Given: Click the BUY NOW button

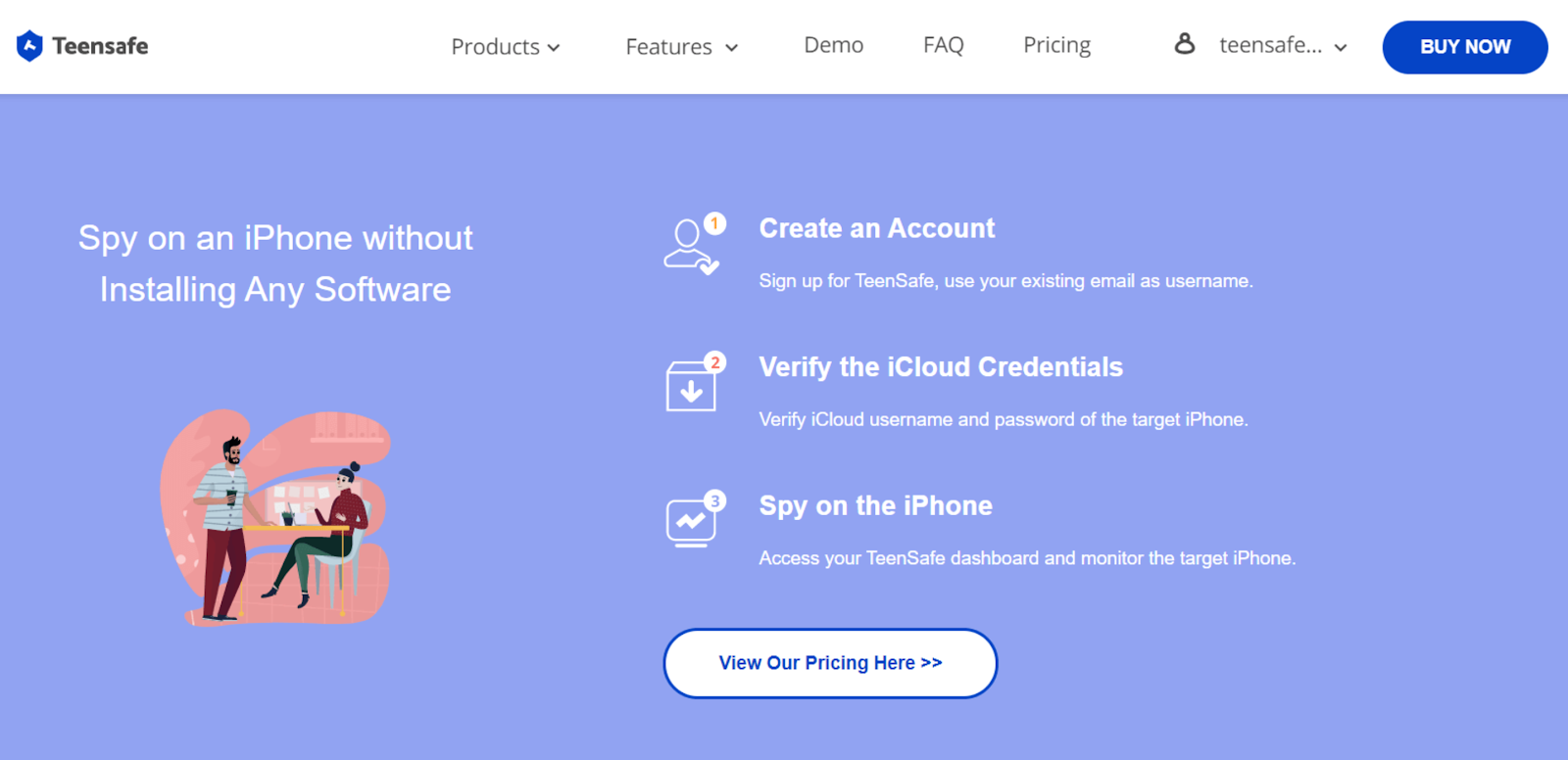Looking at the screenshot, I should [x=1465, y=47].
